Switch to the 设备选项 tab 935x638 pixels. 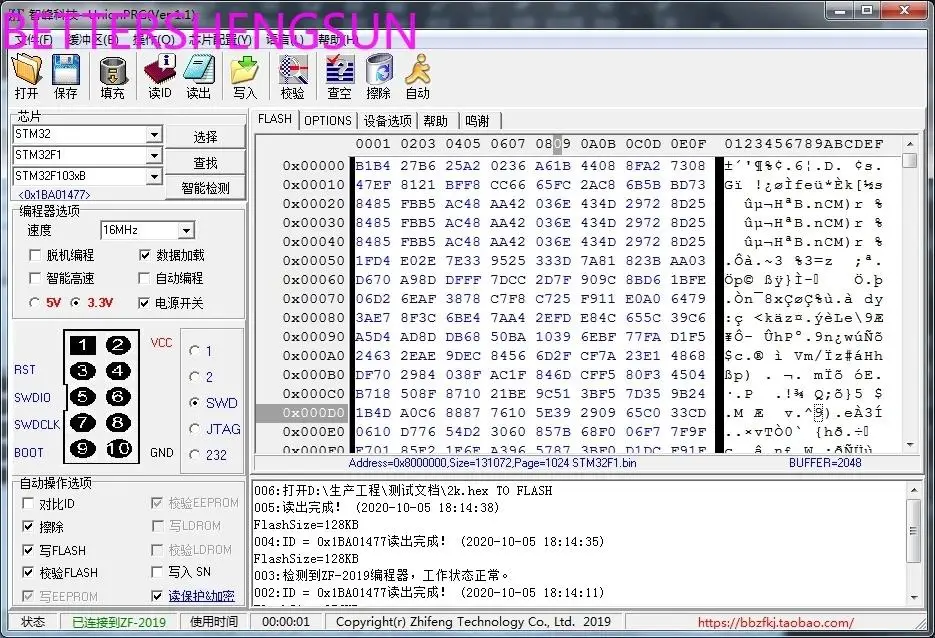(388, 120)
